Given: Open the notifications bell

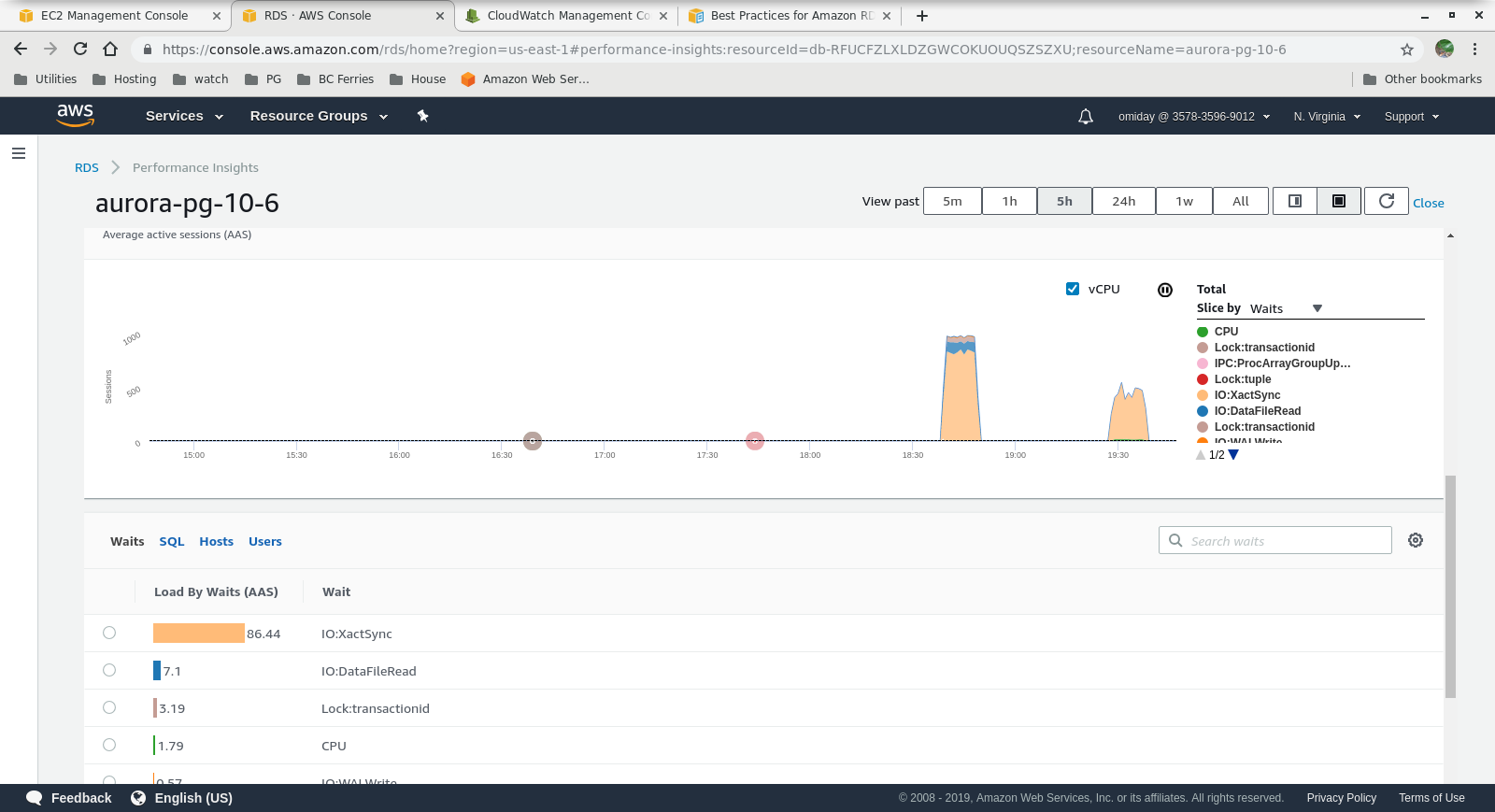Looking at the screenshot, I should click(x=1085, y=117).
